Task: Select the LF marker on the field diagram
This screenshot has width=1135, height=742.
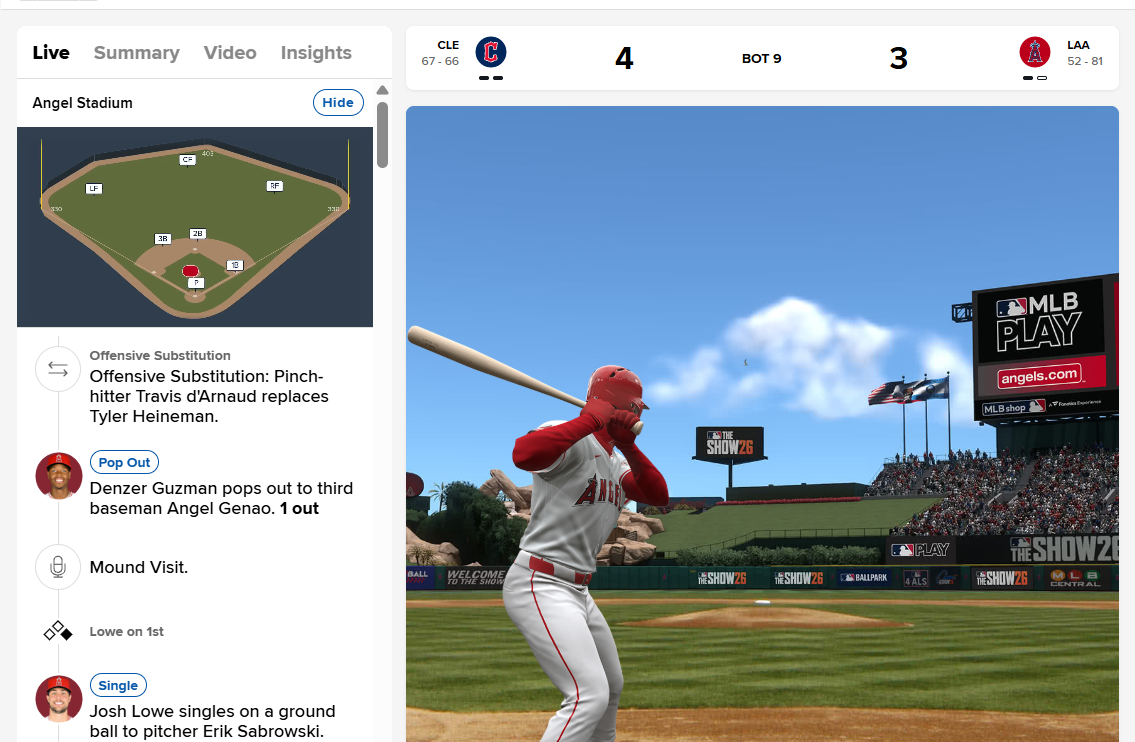Action: pyautogui.click(x=93, y=188)
